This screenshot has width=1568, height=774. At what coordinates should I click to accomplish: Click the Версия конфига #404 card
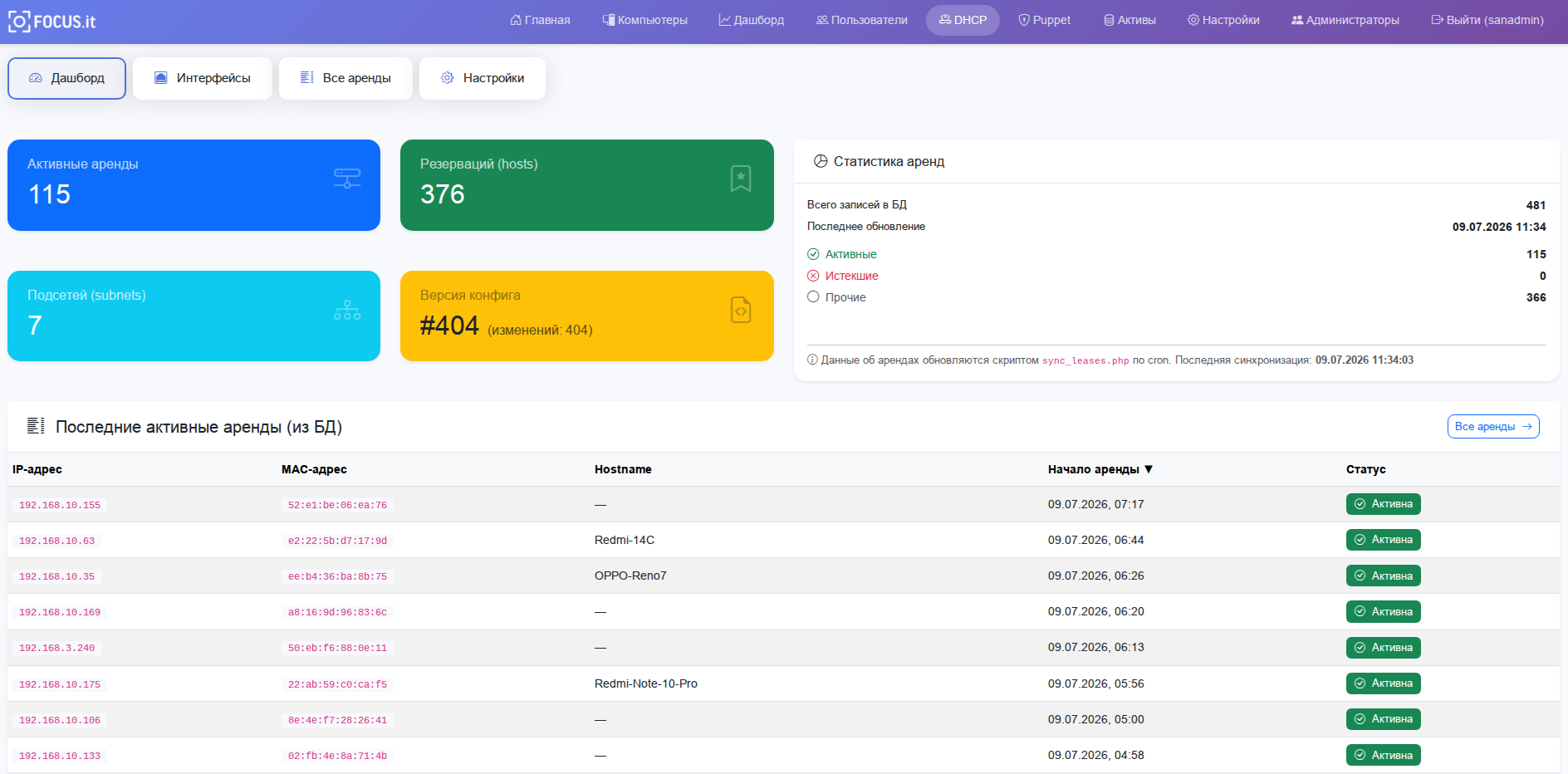(587, 316)
